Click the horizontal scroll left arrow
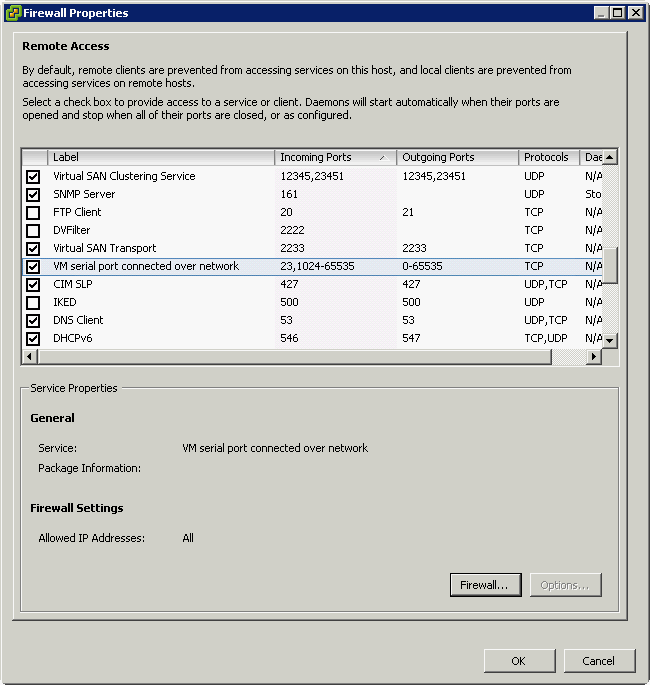The image size is (650, 685). [29, 356]
